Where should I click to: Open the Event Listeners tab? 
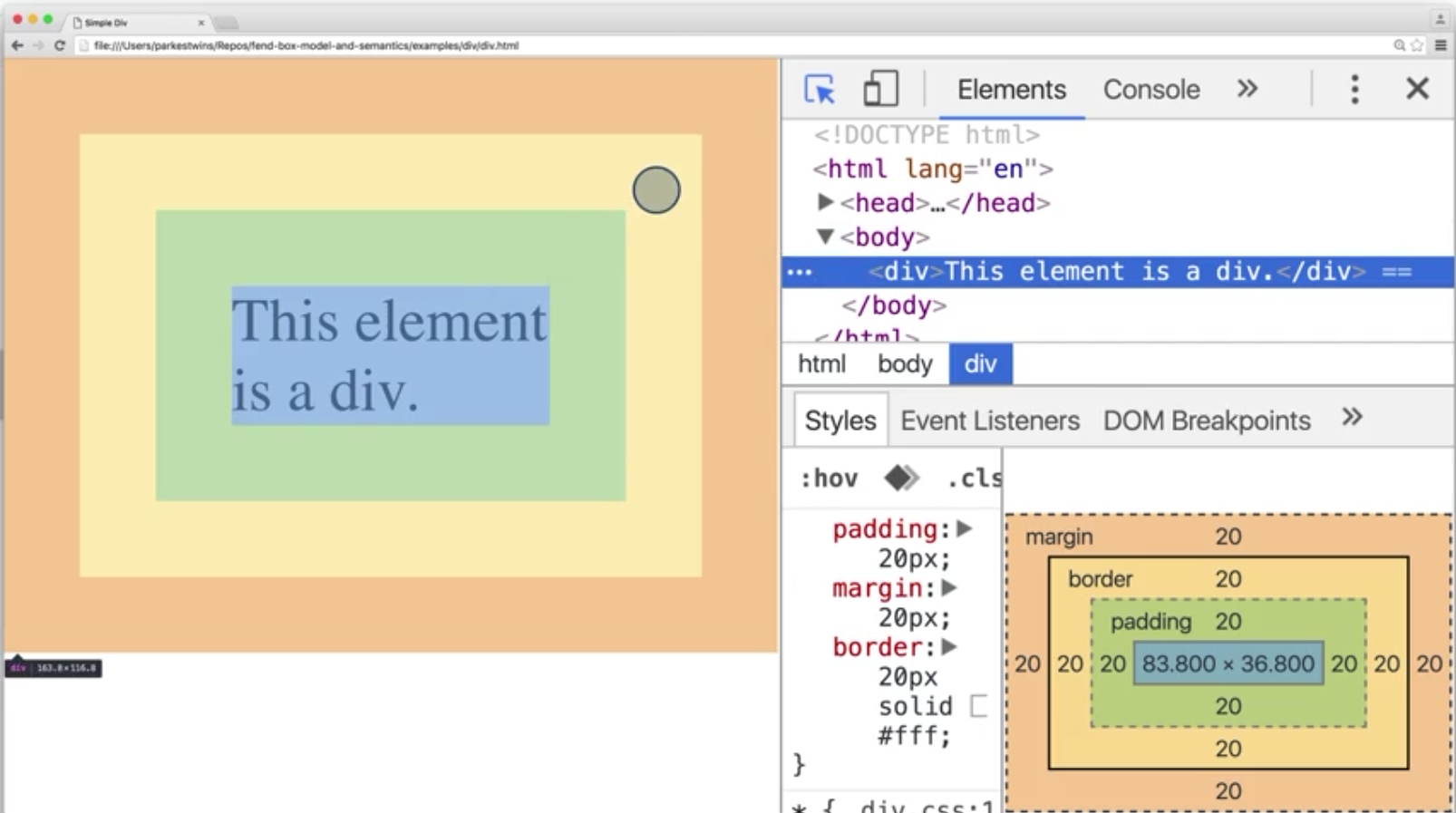coord(990,421)
